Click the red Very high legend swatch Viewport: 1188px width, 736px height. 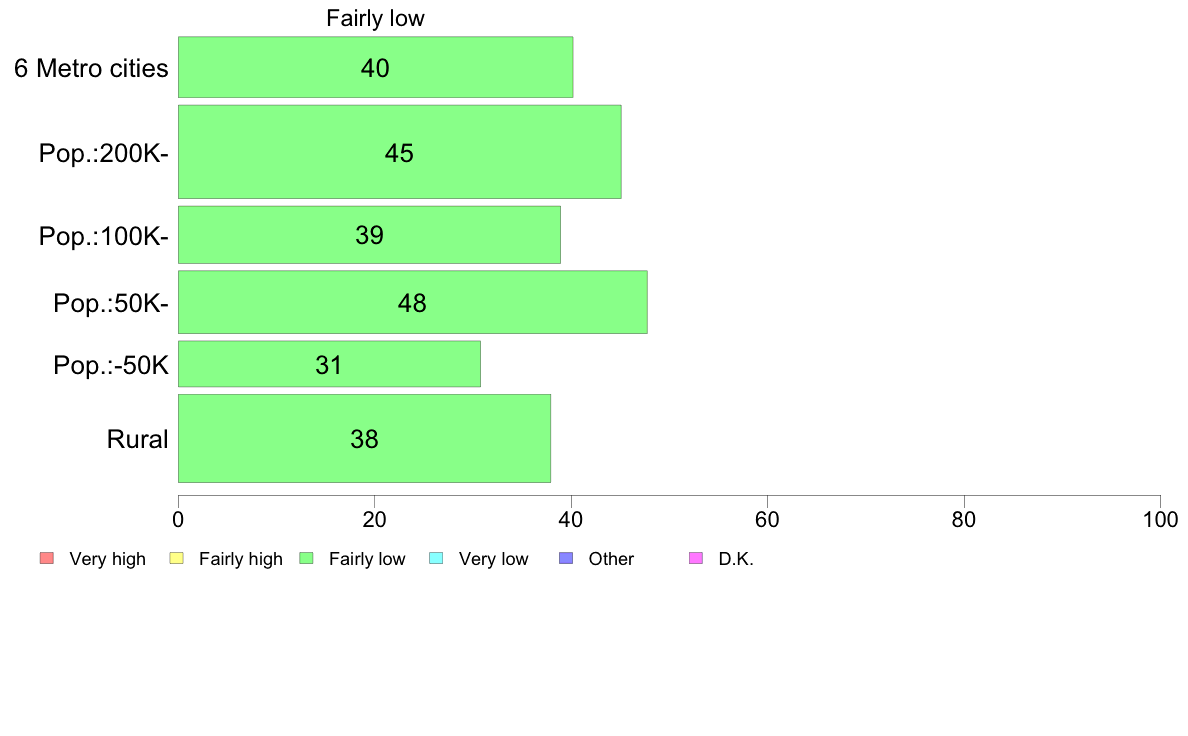pyautogui.click(x=47, y=559)
